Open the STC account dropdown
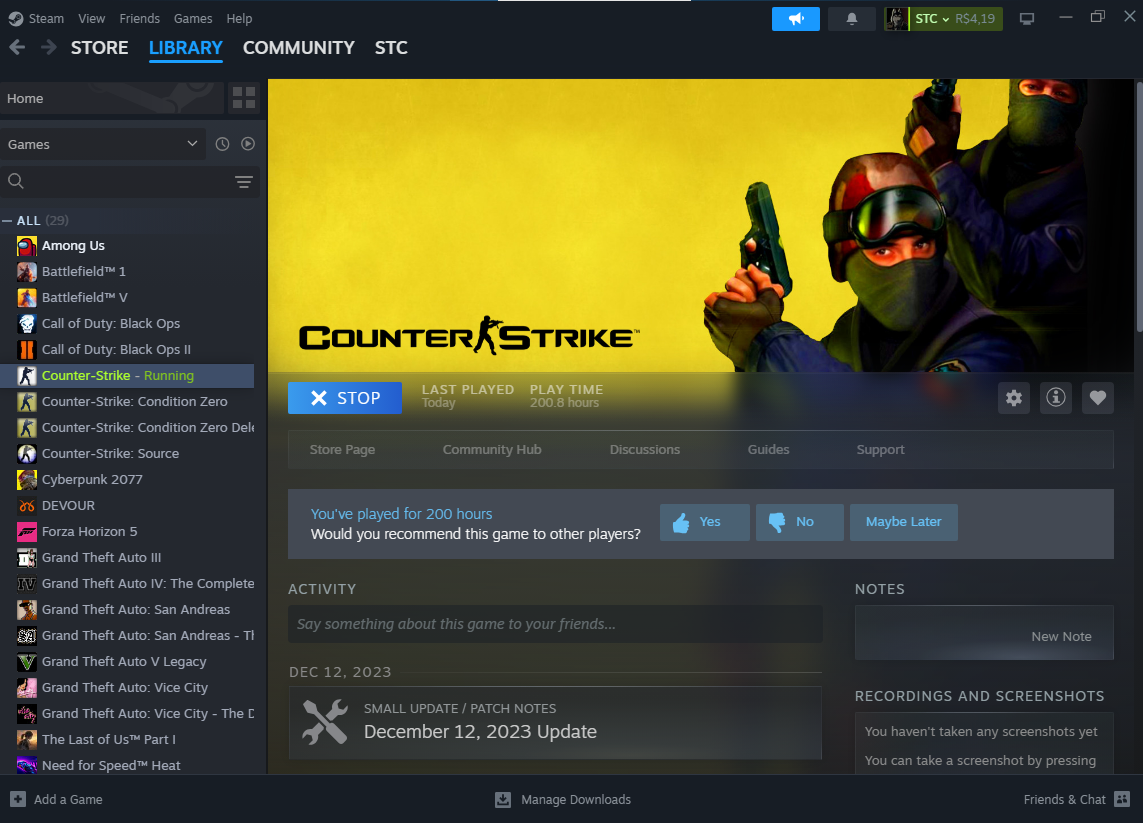 [943, 19]
